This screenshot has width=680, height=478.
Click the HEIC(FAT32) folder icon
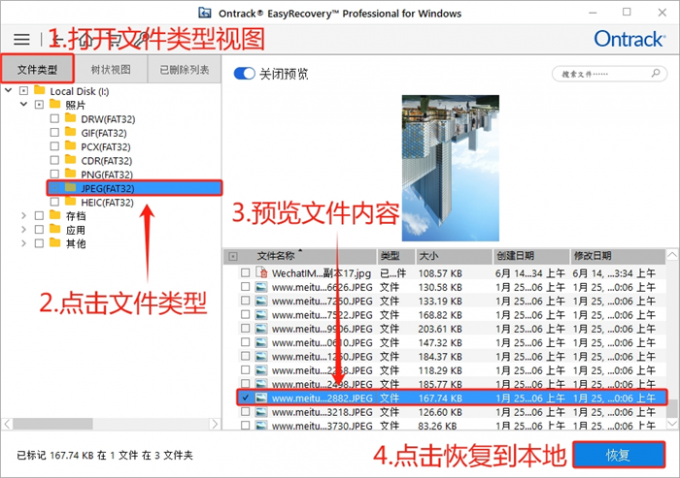[70, 202]
